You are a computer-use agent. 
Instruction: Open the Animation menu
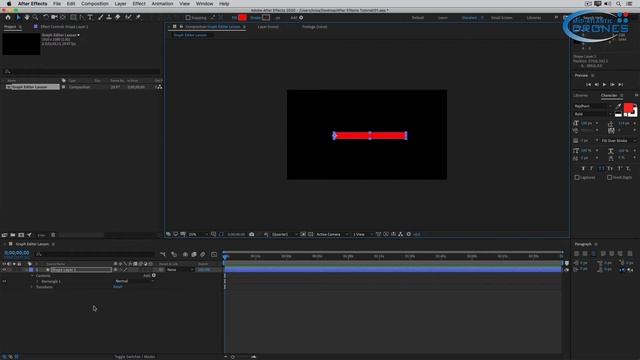tap(162, 4)
